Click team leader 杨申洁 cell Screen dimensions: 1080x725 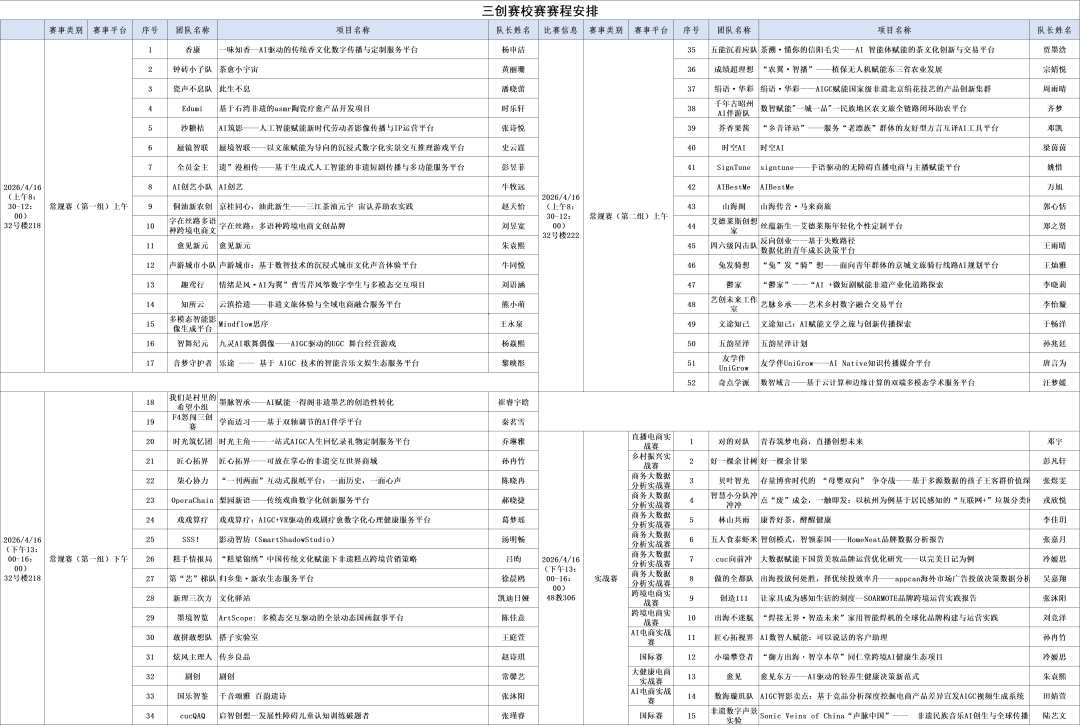512,49
